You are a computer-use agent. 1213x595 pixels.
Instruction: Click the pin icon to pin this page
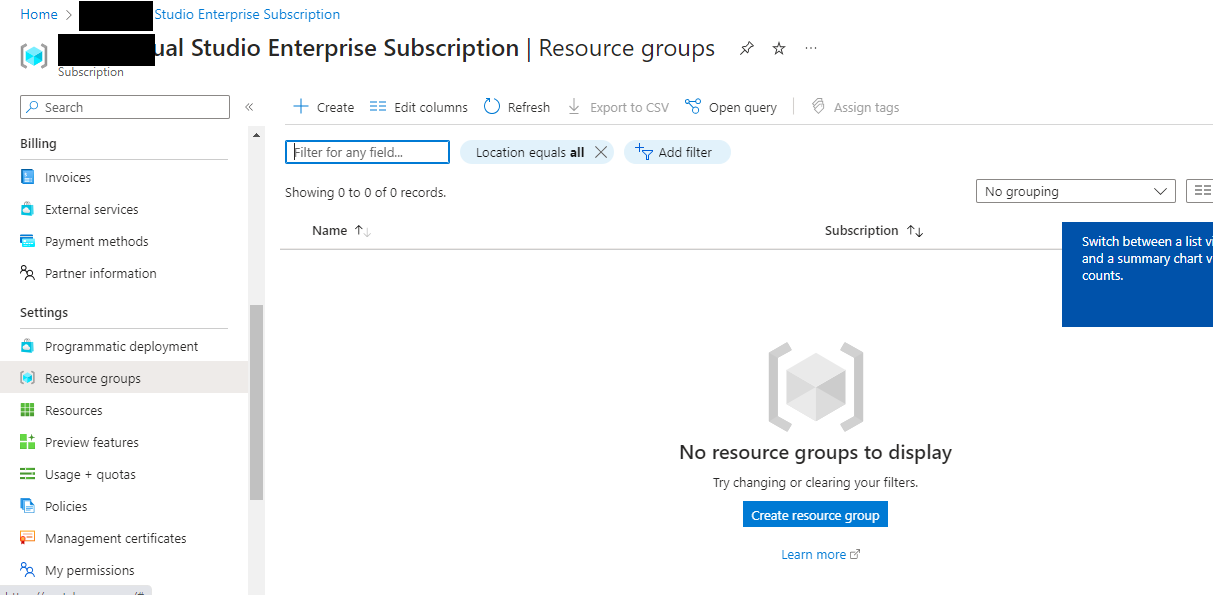click(746, 47)
